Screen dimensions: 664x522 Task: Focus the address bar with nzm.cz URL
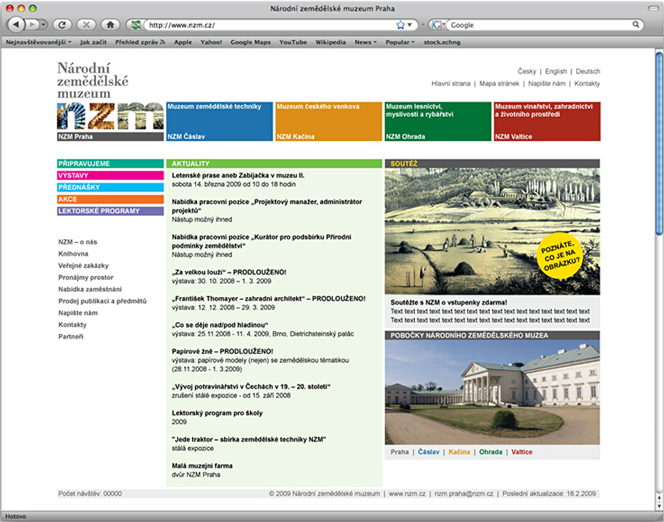point(271,25)
